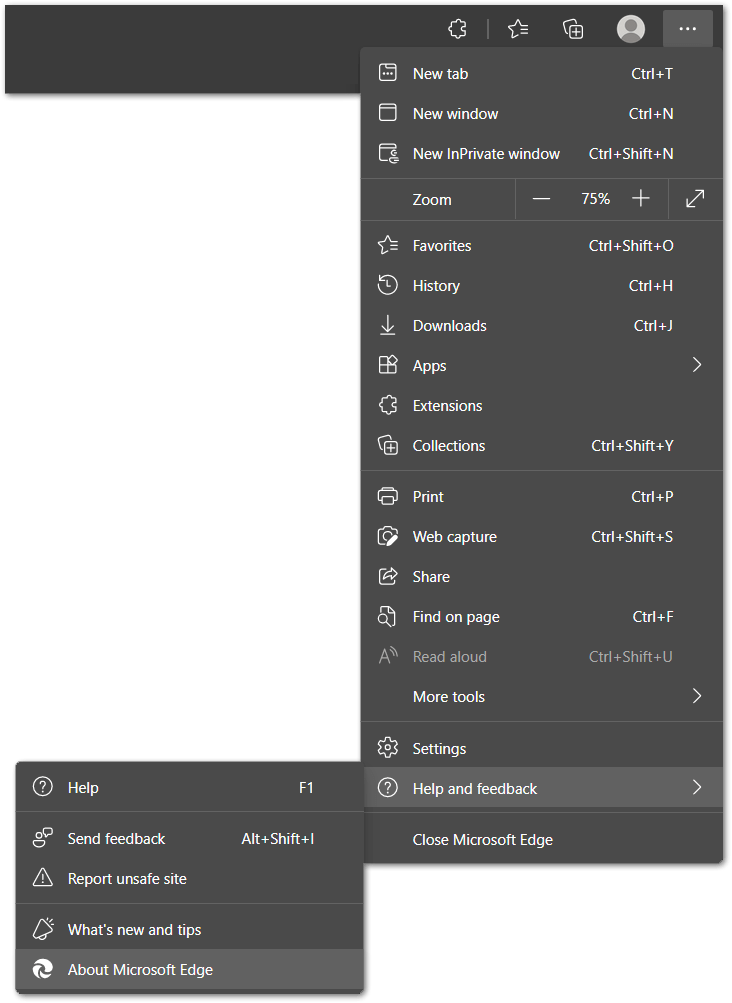732x1003 pixels.
Task: Click the Report unsafe site warning icon
Action: point(43,878)
